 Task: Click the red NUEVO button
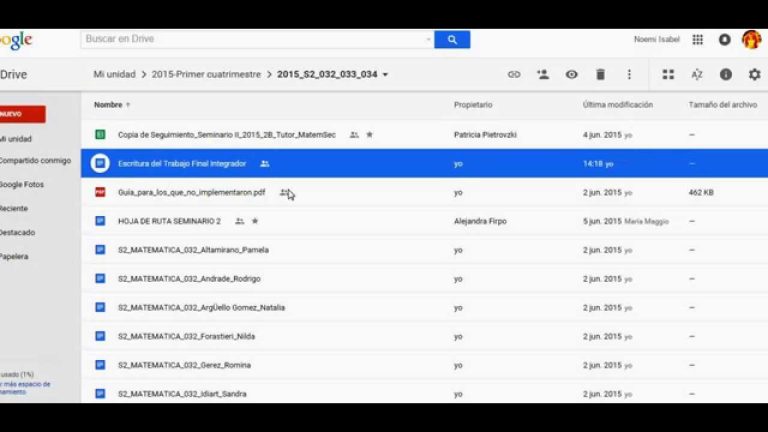point(23,114)
